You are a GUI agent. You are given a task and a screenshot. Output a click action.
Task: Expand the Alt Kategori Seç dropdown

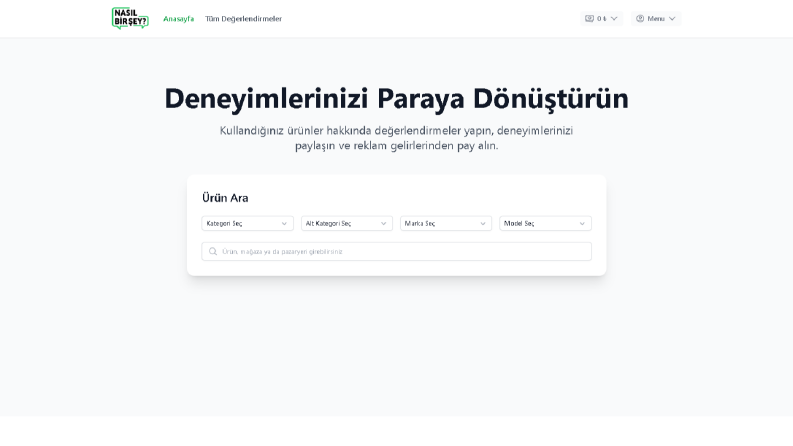point(346,224)
